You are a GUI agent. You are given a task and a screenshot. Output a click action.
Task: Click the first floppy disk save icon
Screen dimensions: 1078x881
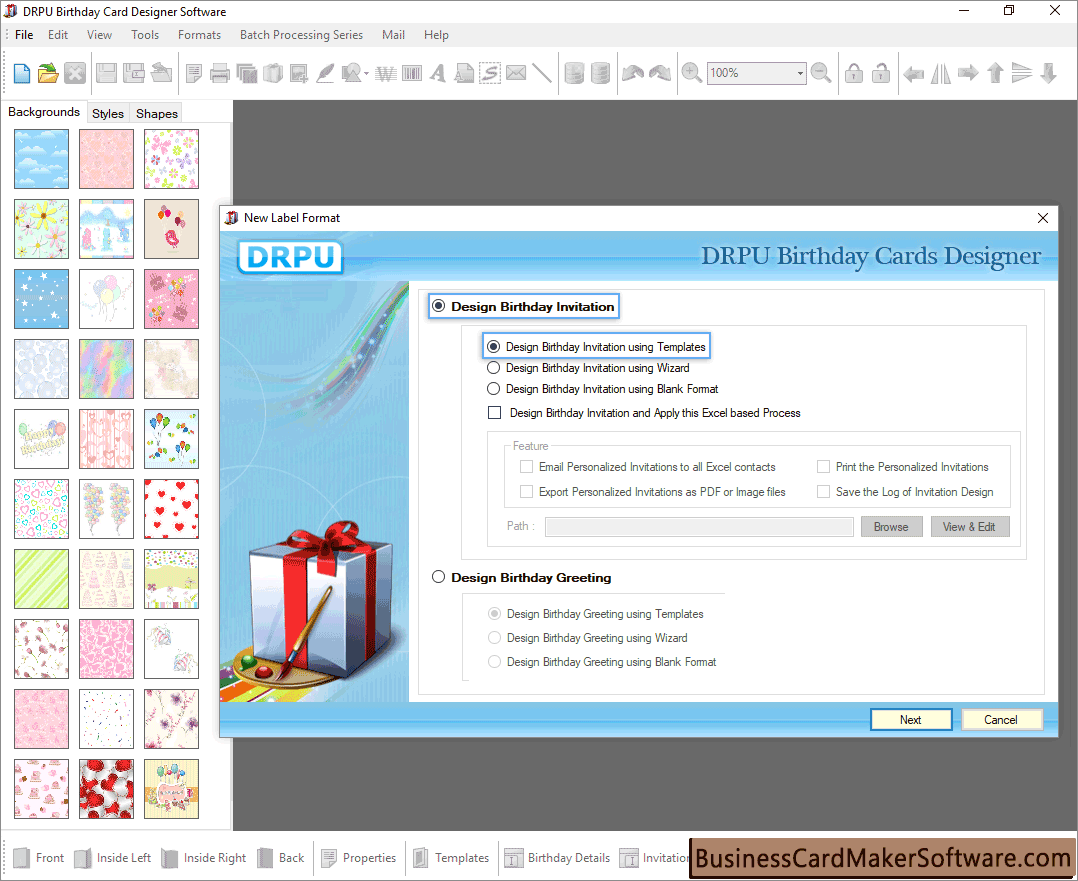pos(106,73)
